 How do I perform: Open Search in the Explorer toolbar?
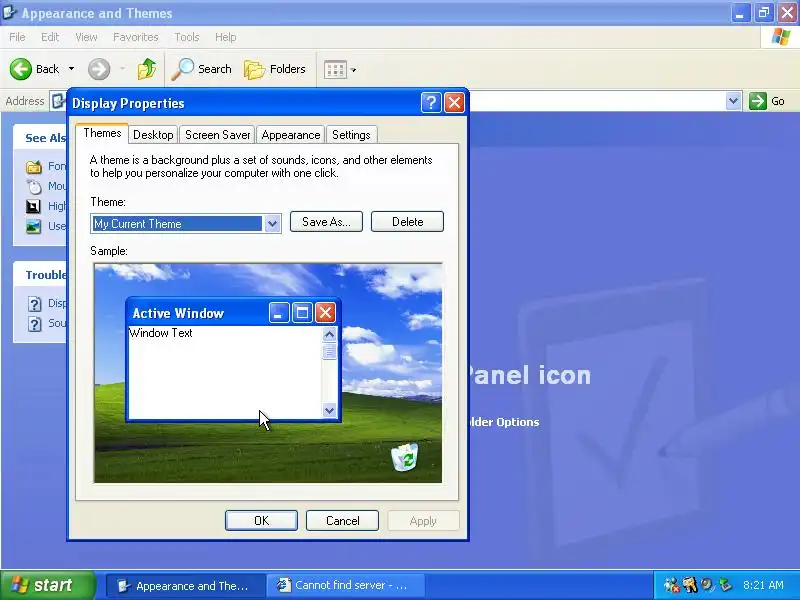[202, 69]
